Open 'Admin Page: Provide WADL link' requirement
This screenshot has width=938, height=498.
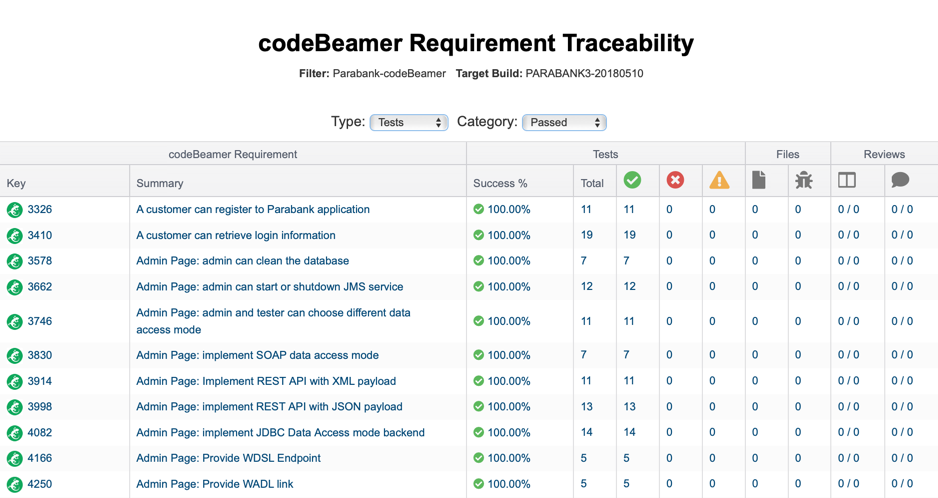(215, 484)
